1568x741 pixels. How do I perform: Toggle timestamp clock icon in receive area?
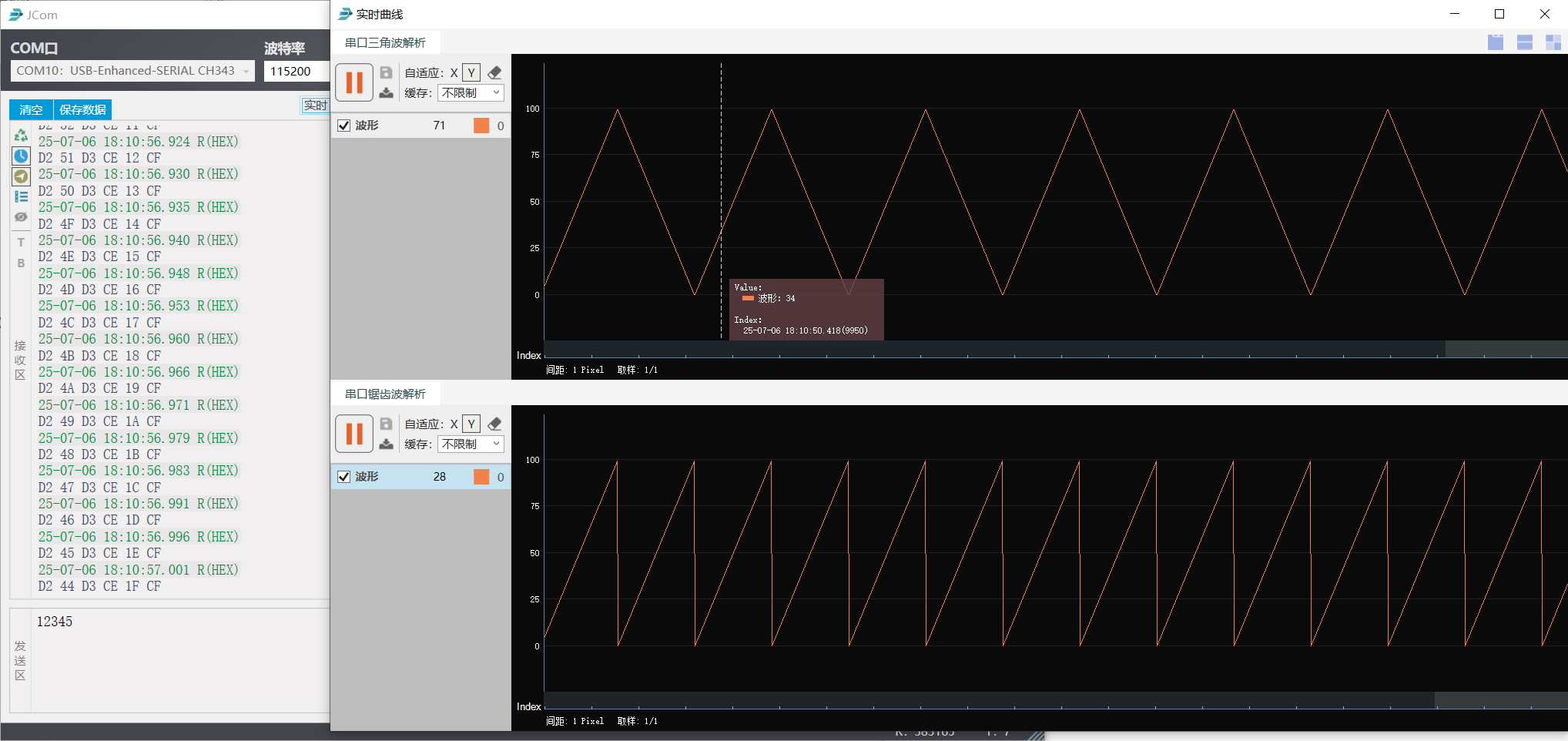[x=21, y=156]
